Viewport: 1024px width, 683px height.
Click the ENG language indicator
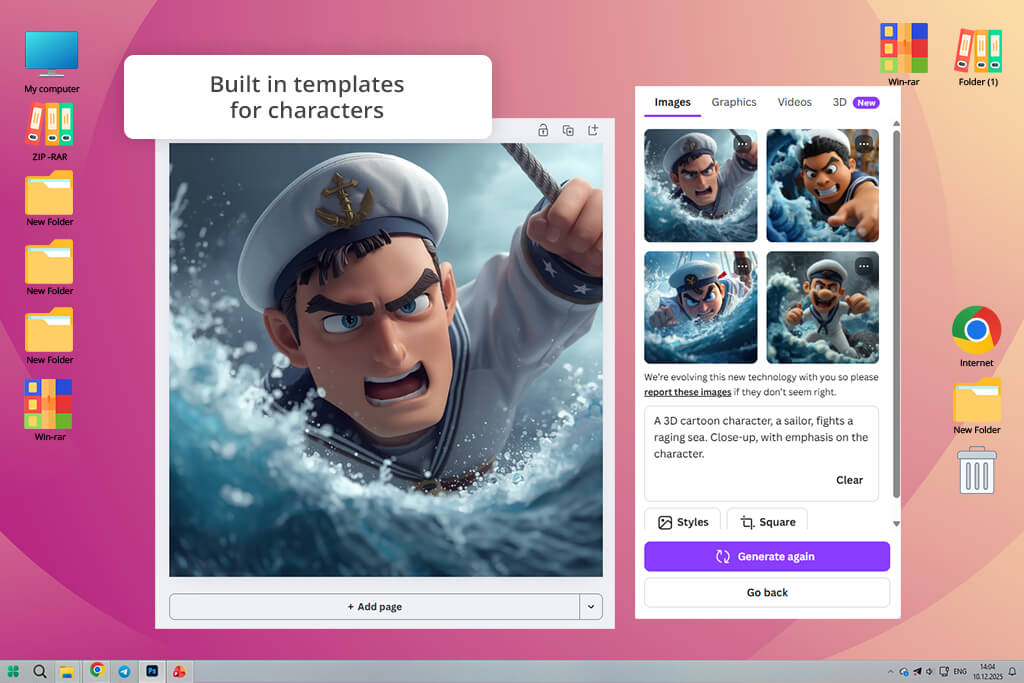click(960, 671)
